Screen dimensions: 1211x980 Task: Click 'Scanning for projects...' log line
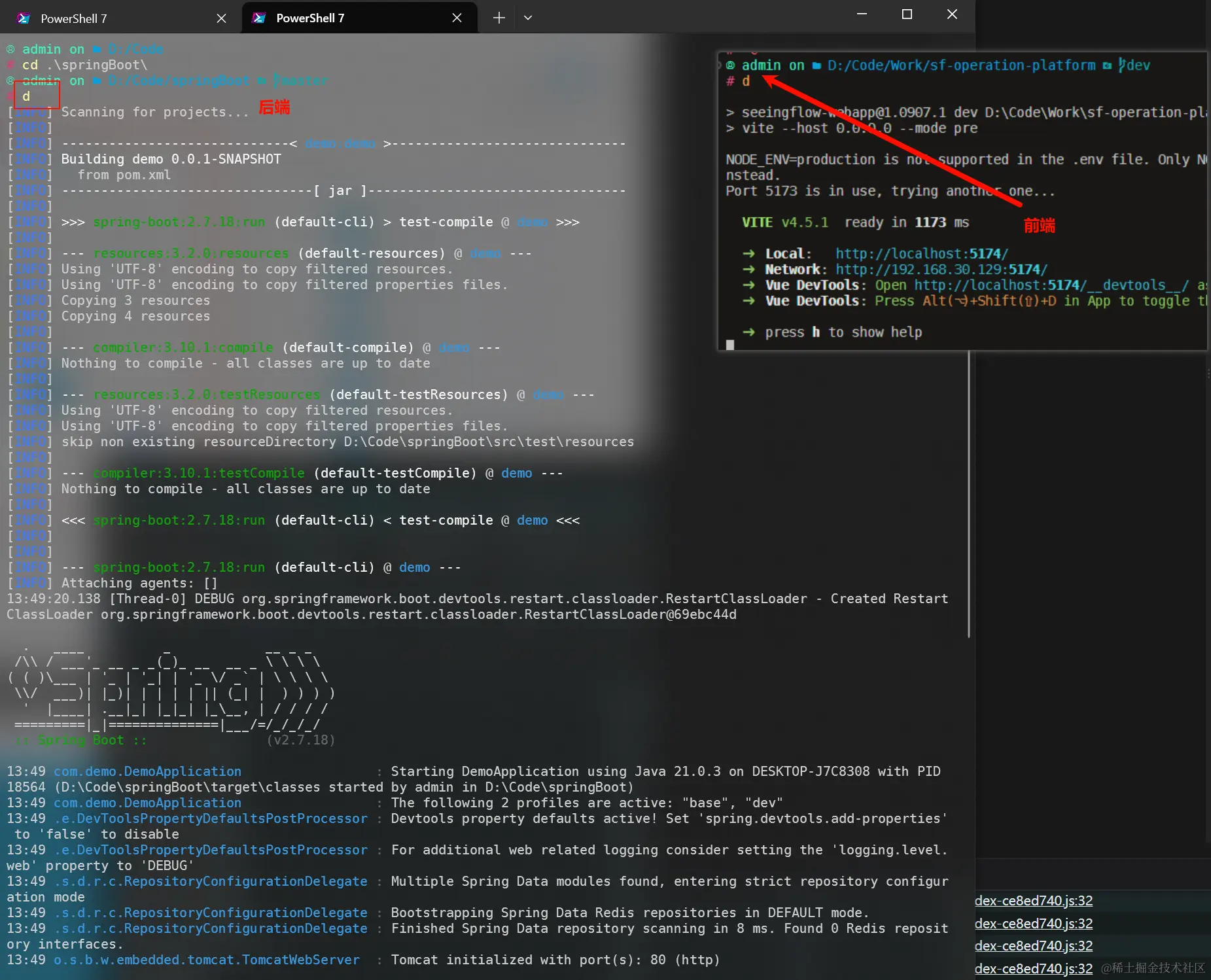coord(155,113)
